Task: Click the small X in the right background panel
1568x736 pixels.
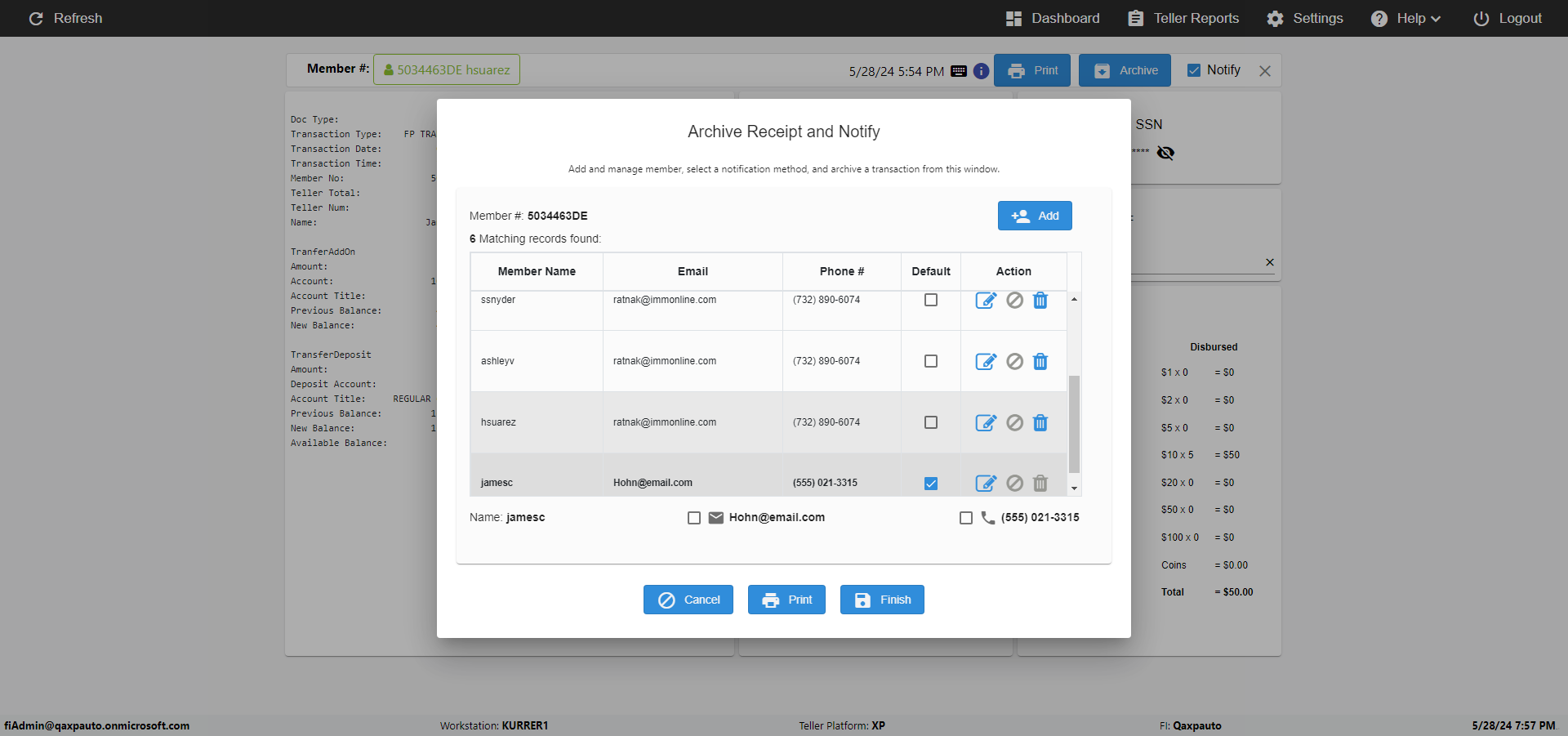Action: click(x=1270, y=262)
